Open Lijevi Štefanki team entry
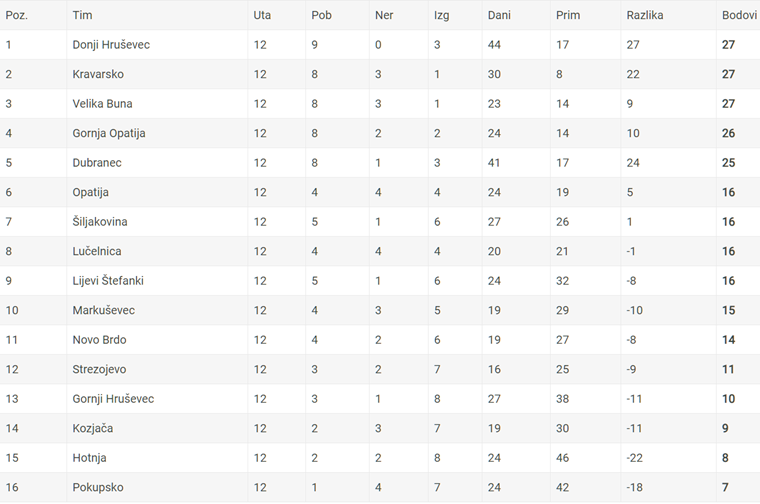The image size is (760, 504). coord(108,281)
